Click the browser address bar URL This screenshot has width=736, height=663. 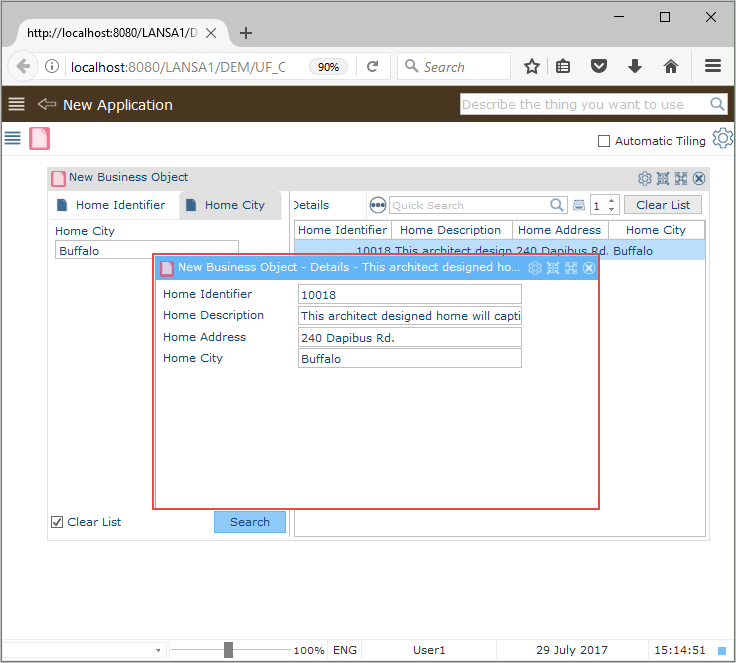point(178,67)
